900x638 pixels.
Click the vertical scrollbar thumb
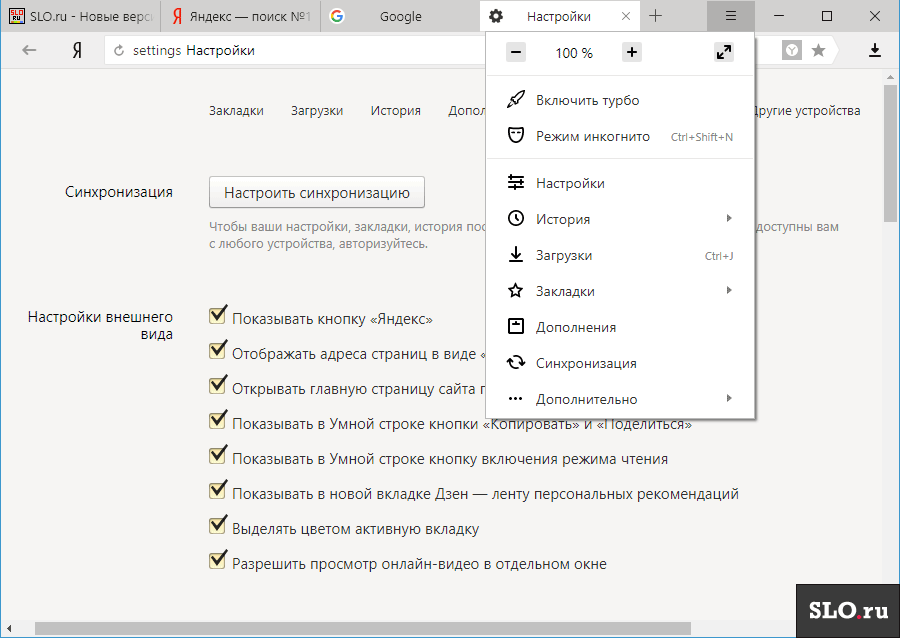(x=890, y=153)
